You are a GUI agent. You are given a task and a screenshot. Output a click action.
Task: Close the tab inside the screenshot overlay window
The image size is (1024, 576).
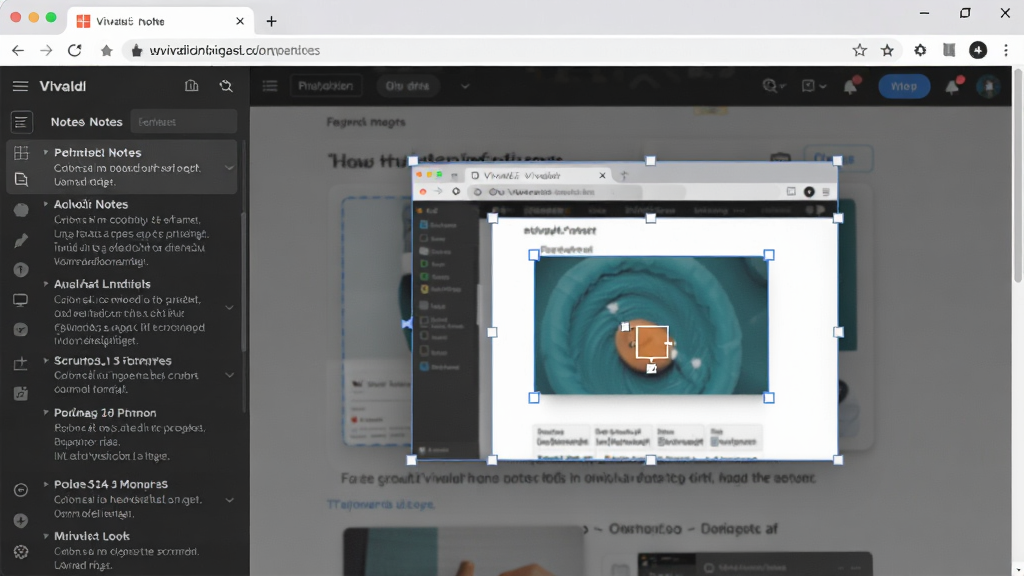pyautogui.click(x=602, y=175)
